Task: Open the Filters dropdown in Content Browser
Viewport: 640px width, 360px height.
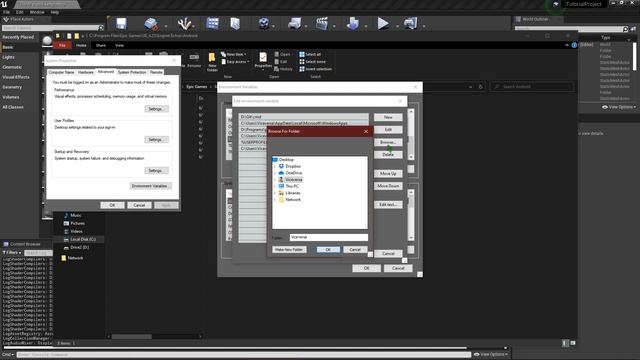Action: (12, 253)
